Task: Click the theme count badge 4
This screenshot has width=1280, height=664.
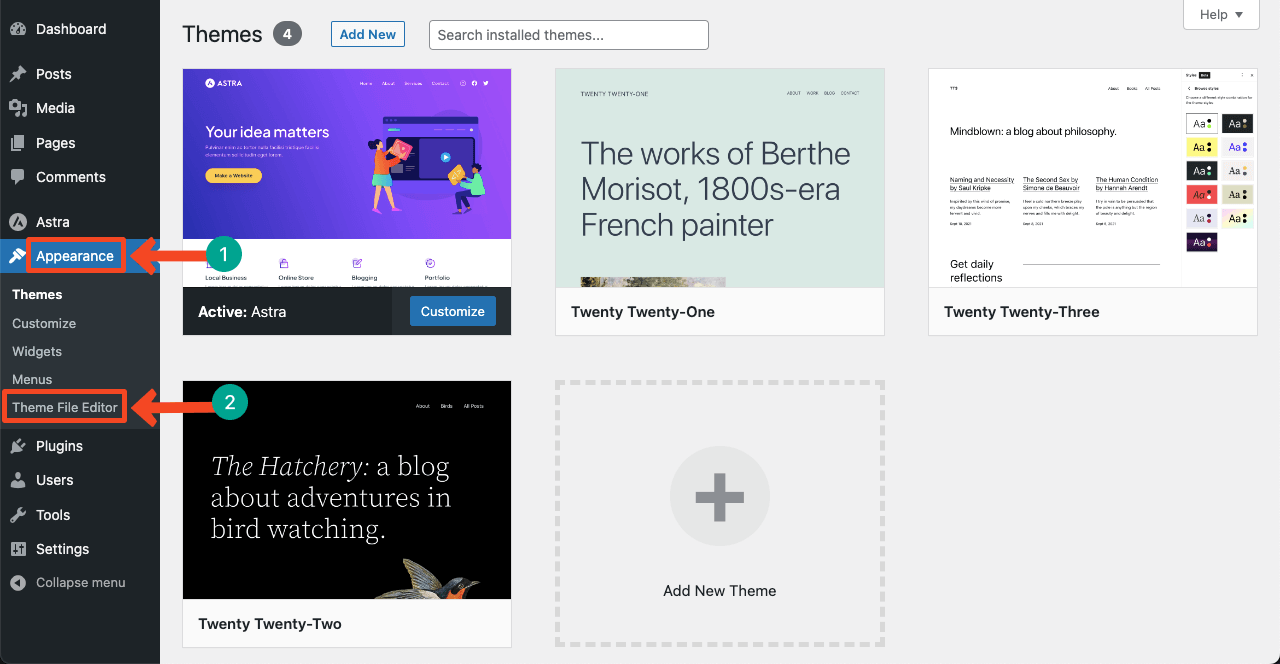Action: (287, 34)
